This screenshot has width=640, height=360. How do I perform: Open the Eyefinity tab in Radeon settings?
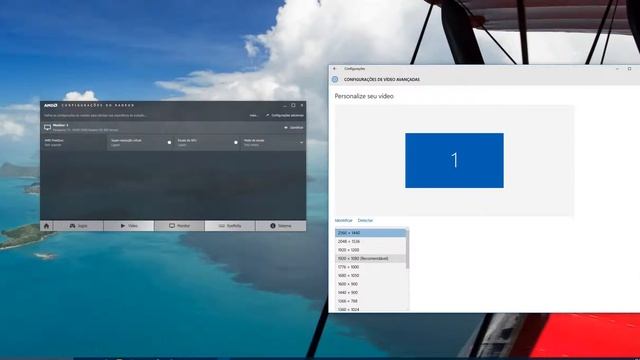point(230,226)
